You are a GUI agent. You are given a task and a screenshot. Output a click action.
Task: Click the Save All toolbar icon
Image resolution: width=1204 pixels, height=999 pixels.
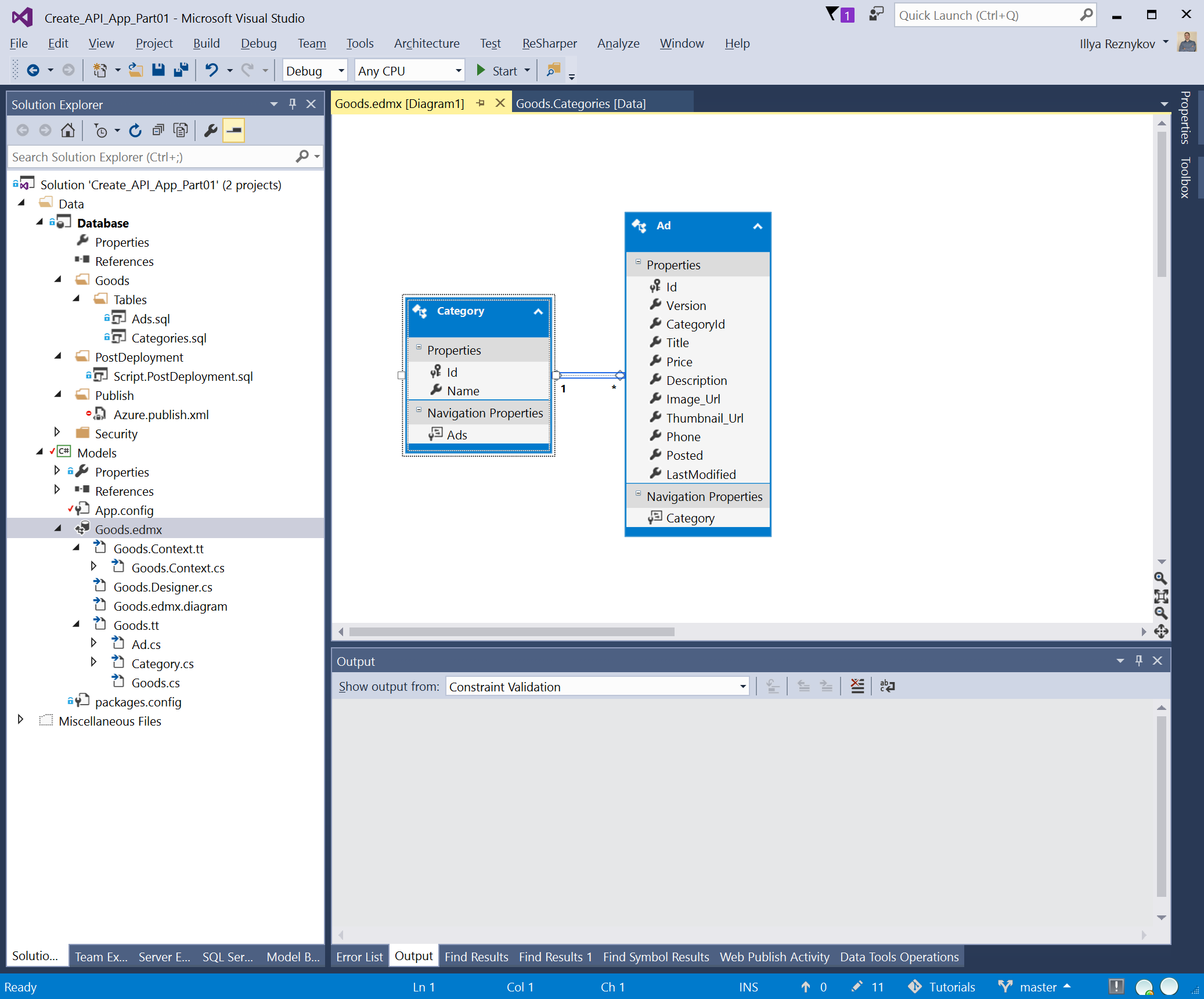click(181, 70)
